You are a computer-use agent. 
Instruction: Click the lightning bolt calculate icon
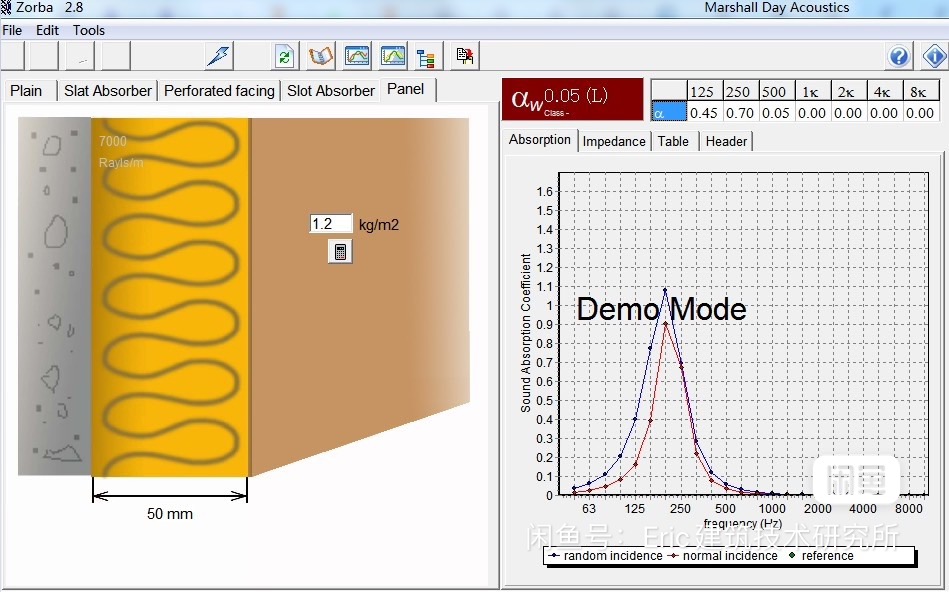pos(219,56)
